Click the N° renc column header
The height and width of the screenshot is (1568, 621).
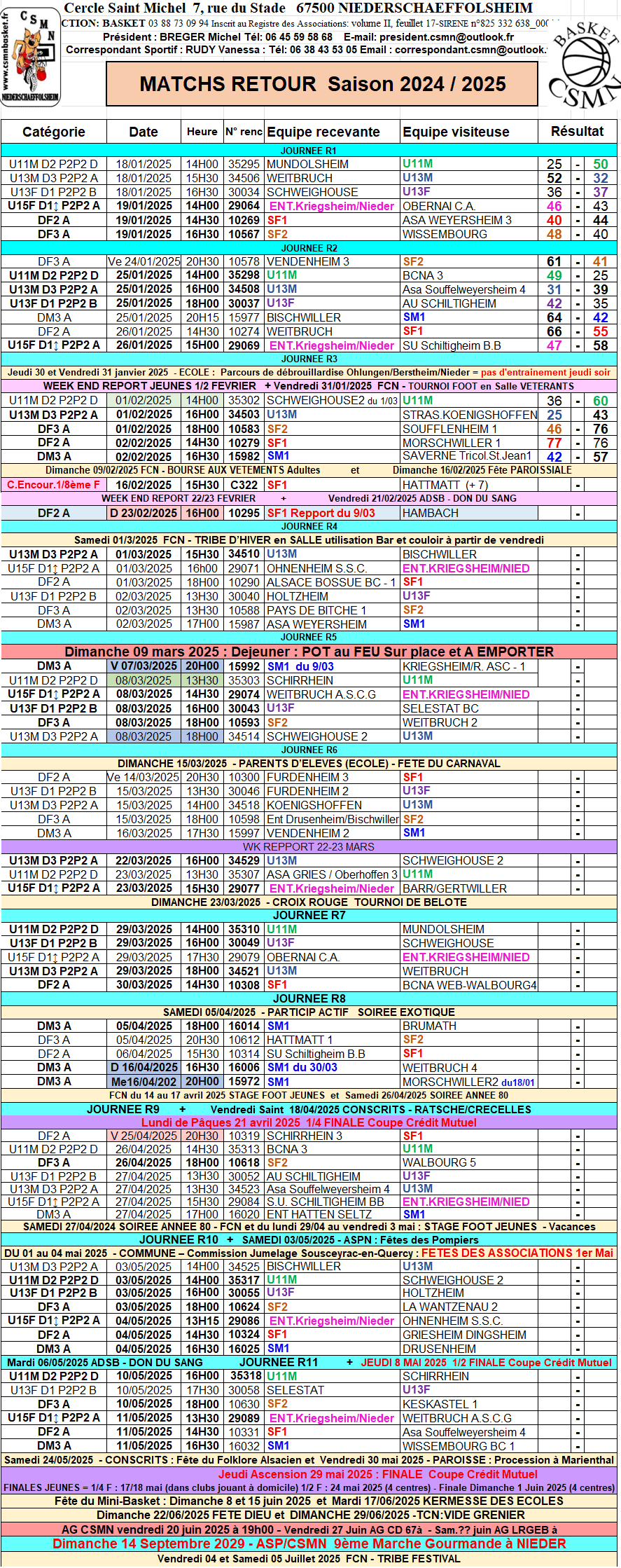click(244, 132)
